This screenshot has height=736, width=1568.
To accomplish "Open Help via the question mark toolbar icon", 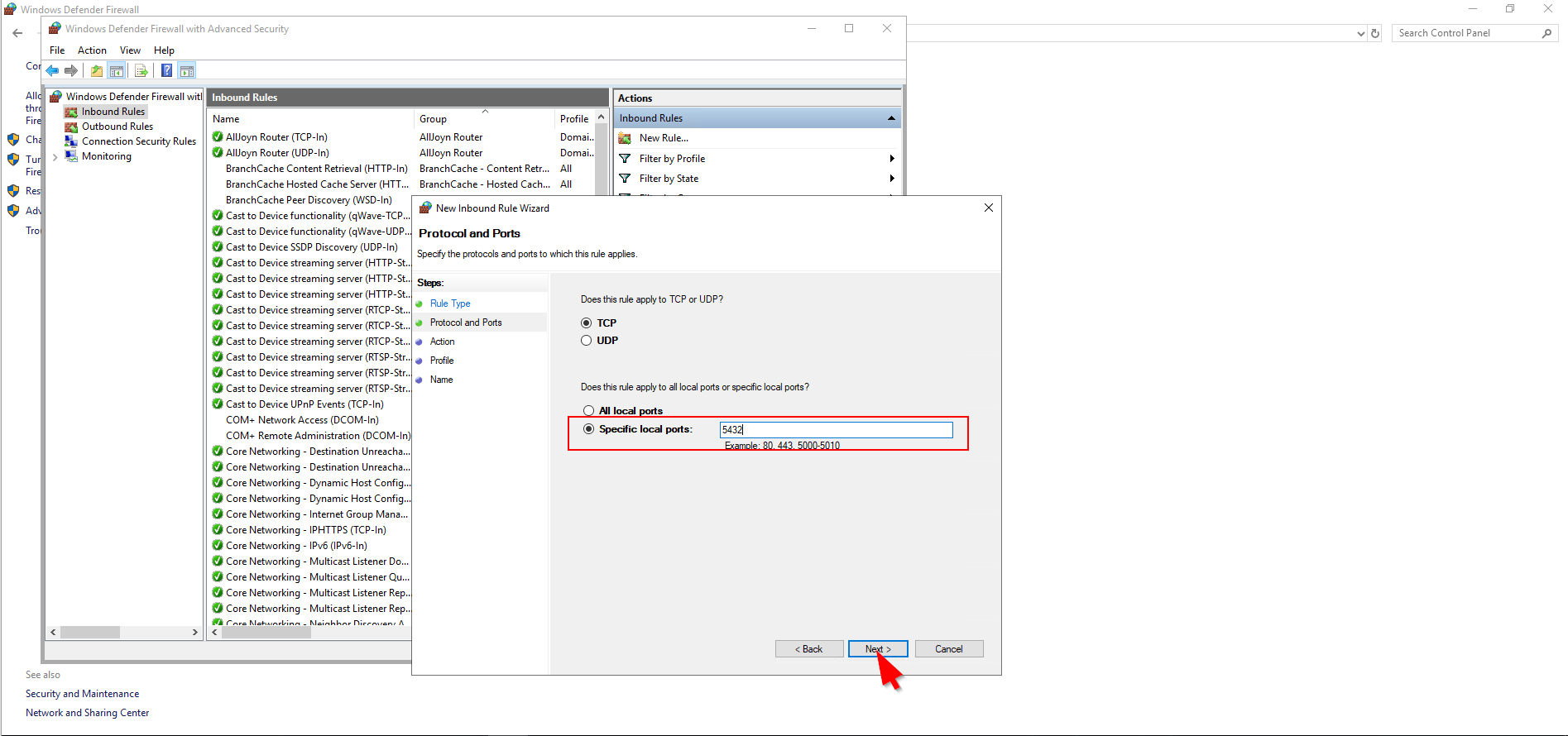I will coord(166,71).
